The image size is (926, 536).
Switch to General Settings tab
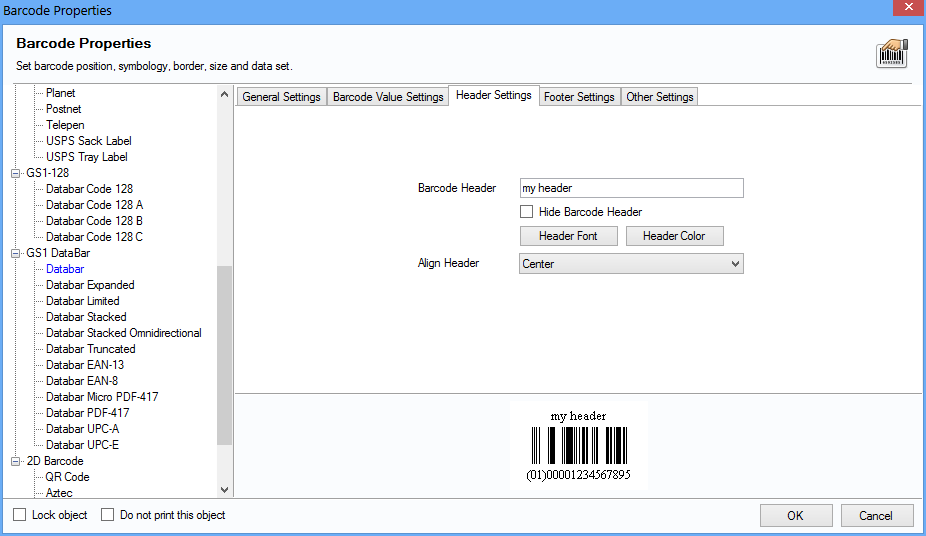click(x=281, y=97)
